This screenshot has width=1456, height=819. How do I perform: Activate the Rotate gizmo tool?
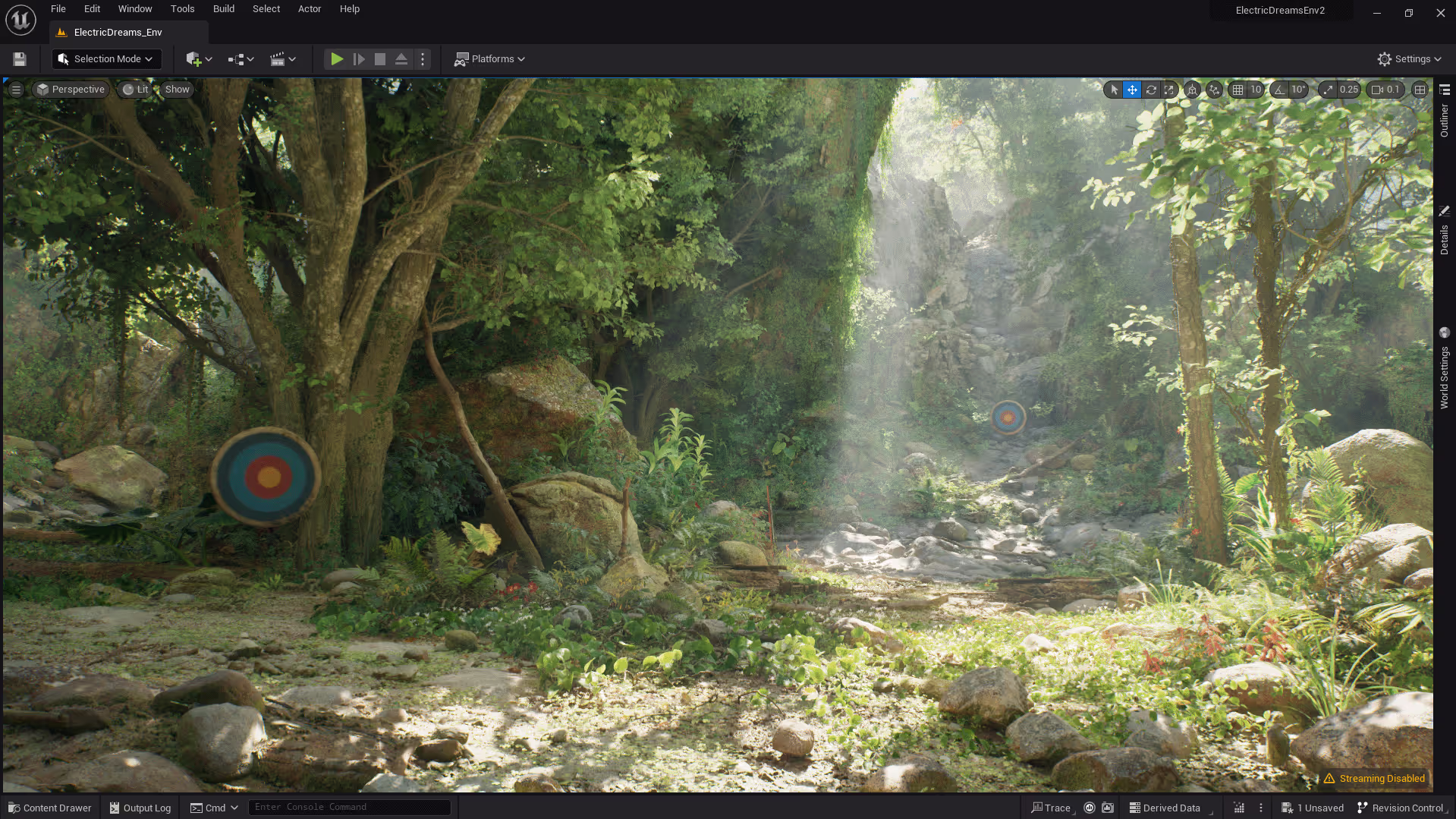pyautogui.click(x=1151, y=90)
